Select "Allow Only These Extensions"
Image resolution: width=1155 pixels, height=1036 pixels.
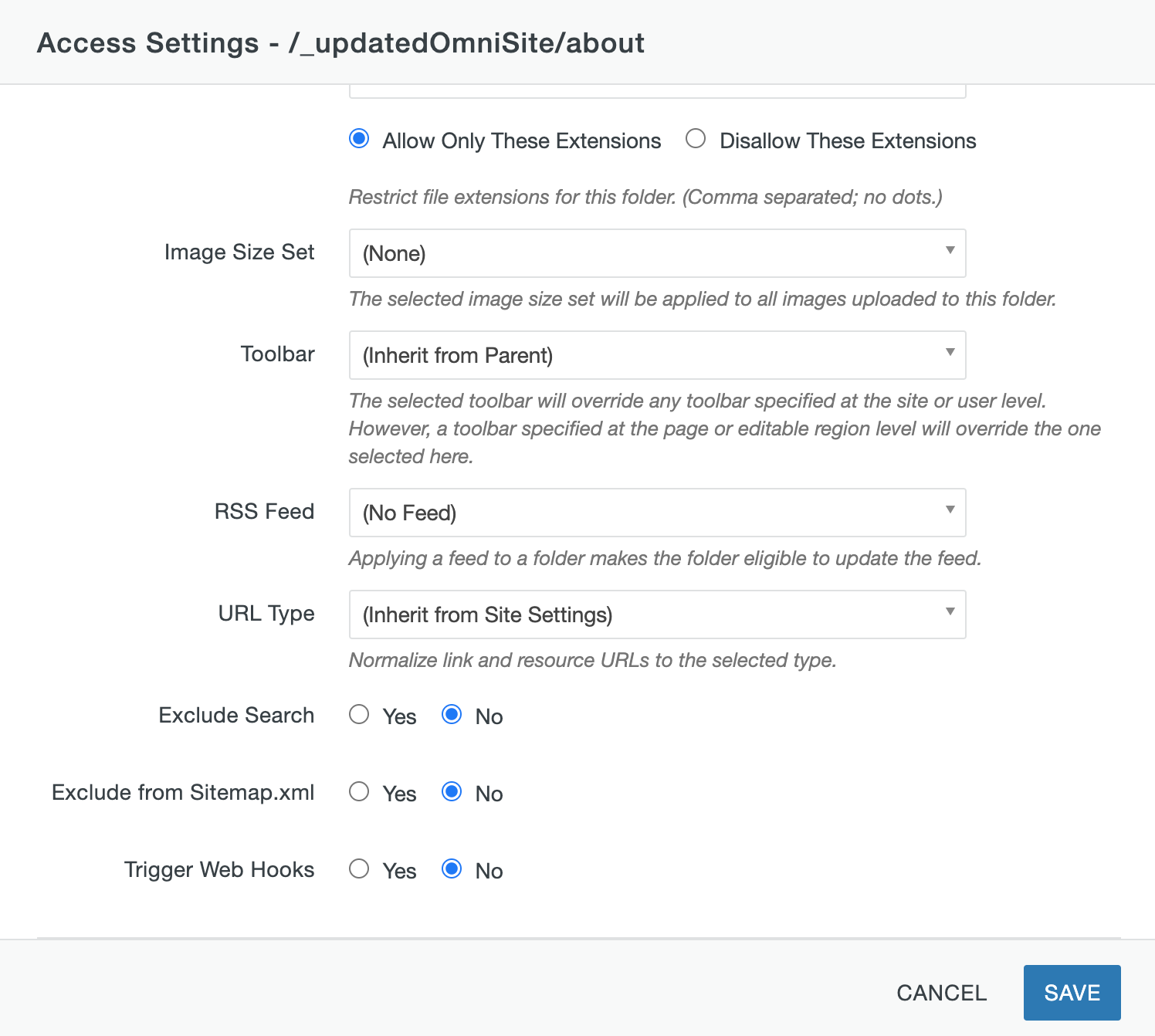358,140
